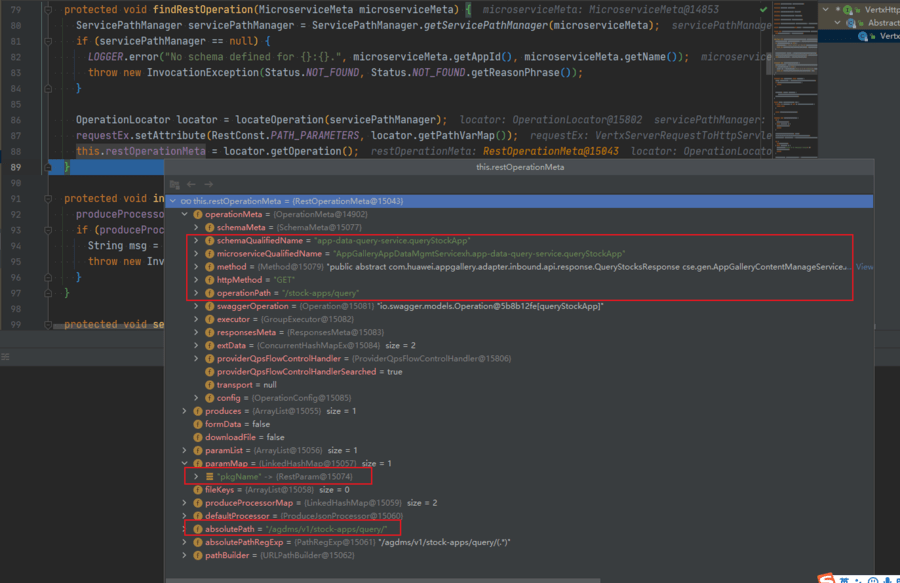Select the transport = null row
This screenshot has width=900, height=583.
(519, 385)
